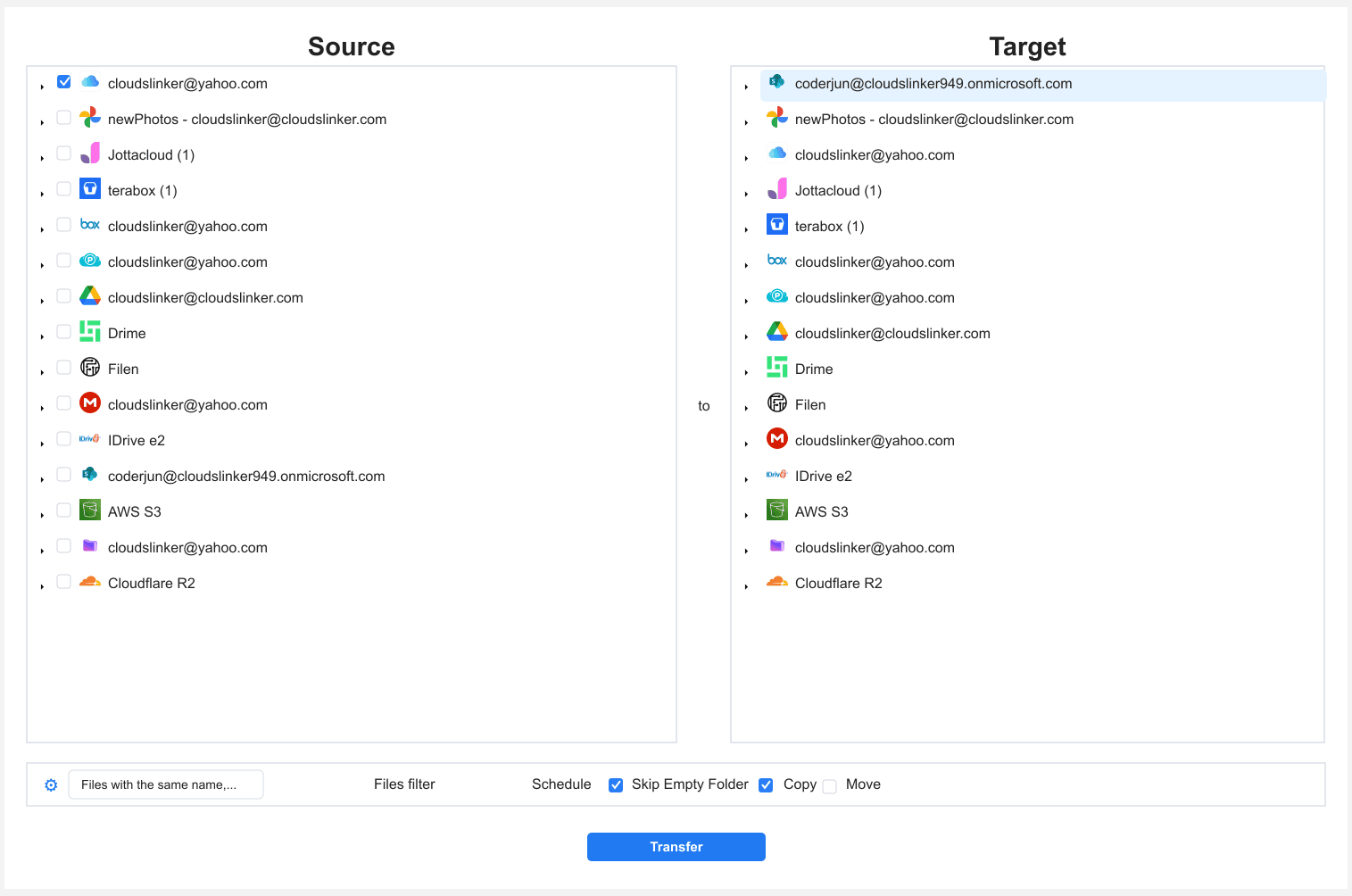Click the SharePoint icon in Target
This screenshot has width=1352, height=896.
pos(777,81)
